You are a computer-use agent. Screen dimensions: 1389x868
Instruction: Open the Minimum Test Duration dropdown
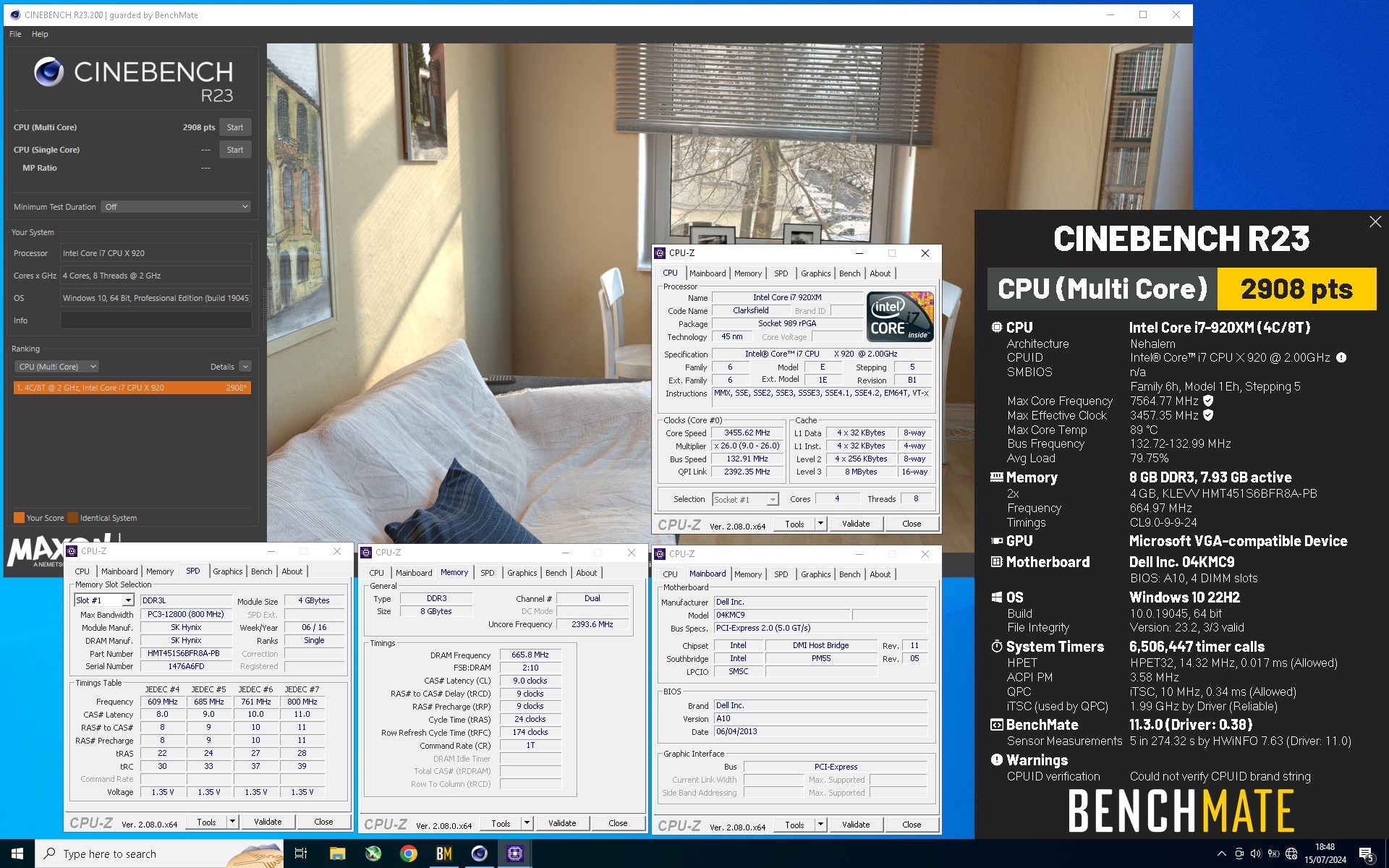pyautogui.click(x=176, y=207)
